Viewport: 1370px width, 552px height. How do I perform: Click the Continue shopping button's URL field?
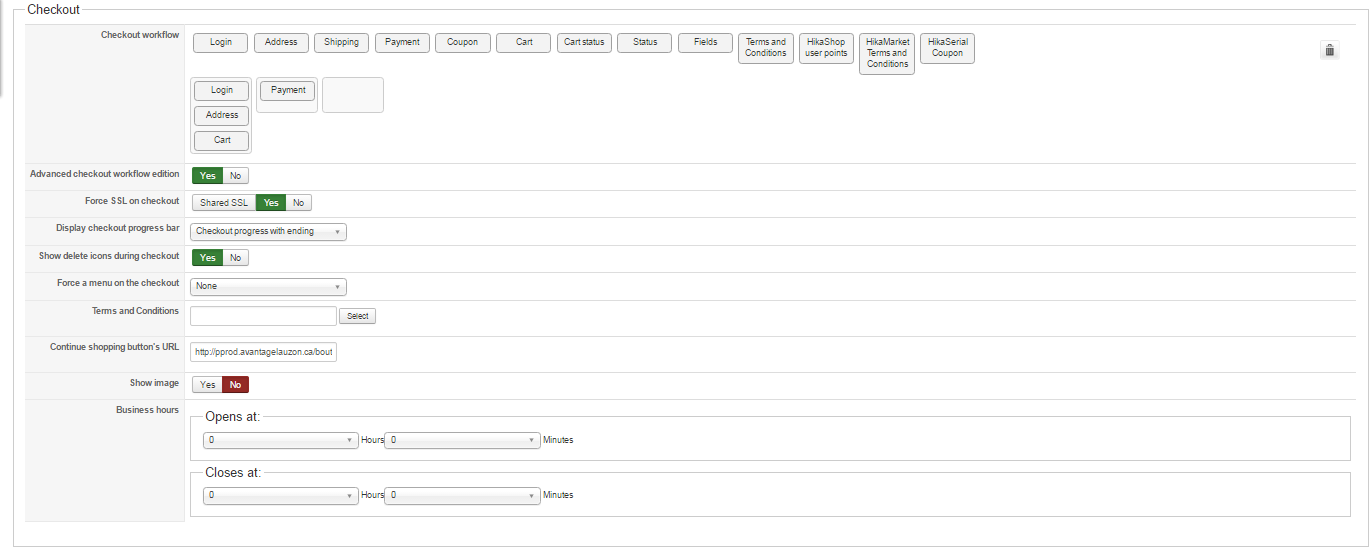click(263, 352)
